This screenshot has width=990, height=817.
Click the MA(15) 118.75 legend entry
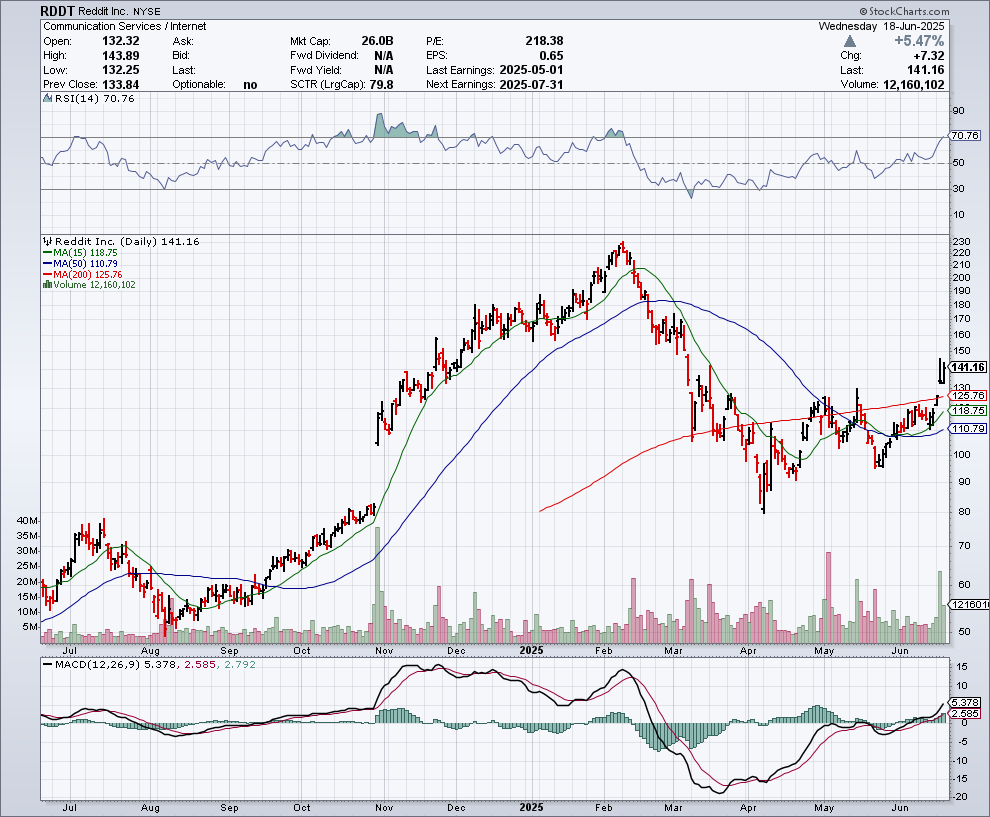tap(85, 253)
